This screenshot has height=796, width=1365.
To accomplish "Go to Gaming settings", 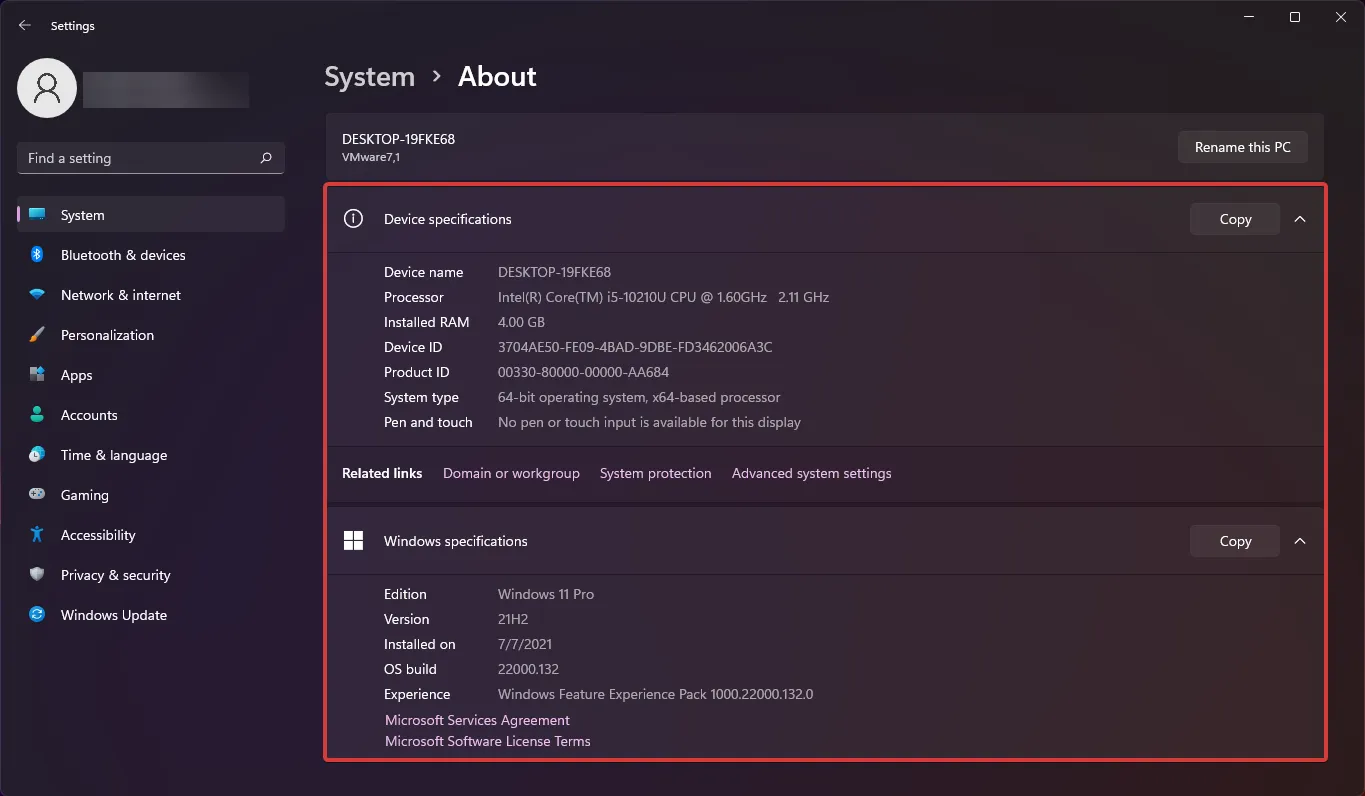I will (84, 495).
